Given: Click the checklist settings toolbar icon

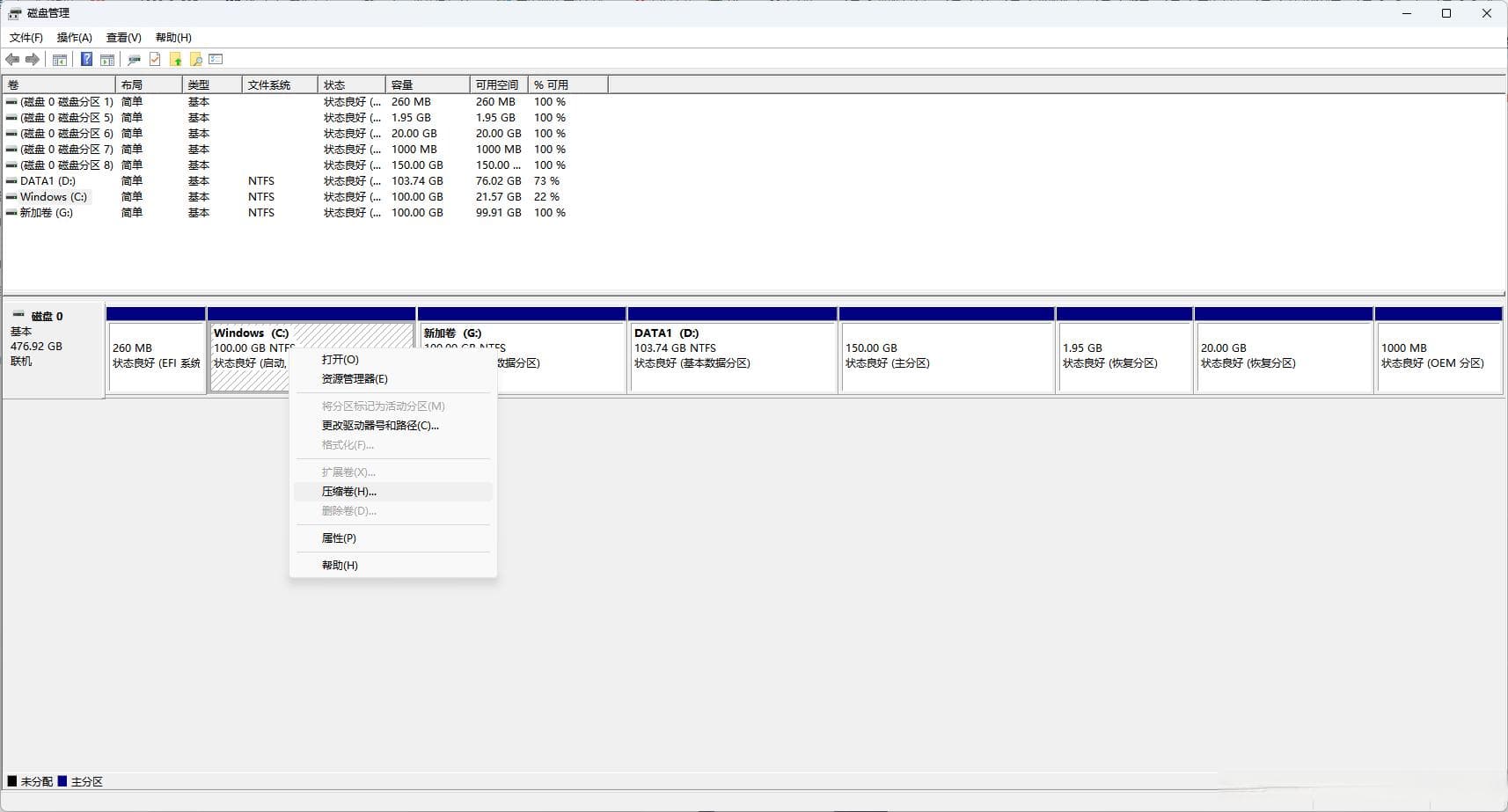Looking at the screenshot, I should coord(216,60).
